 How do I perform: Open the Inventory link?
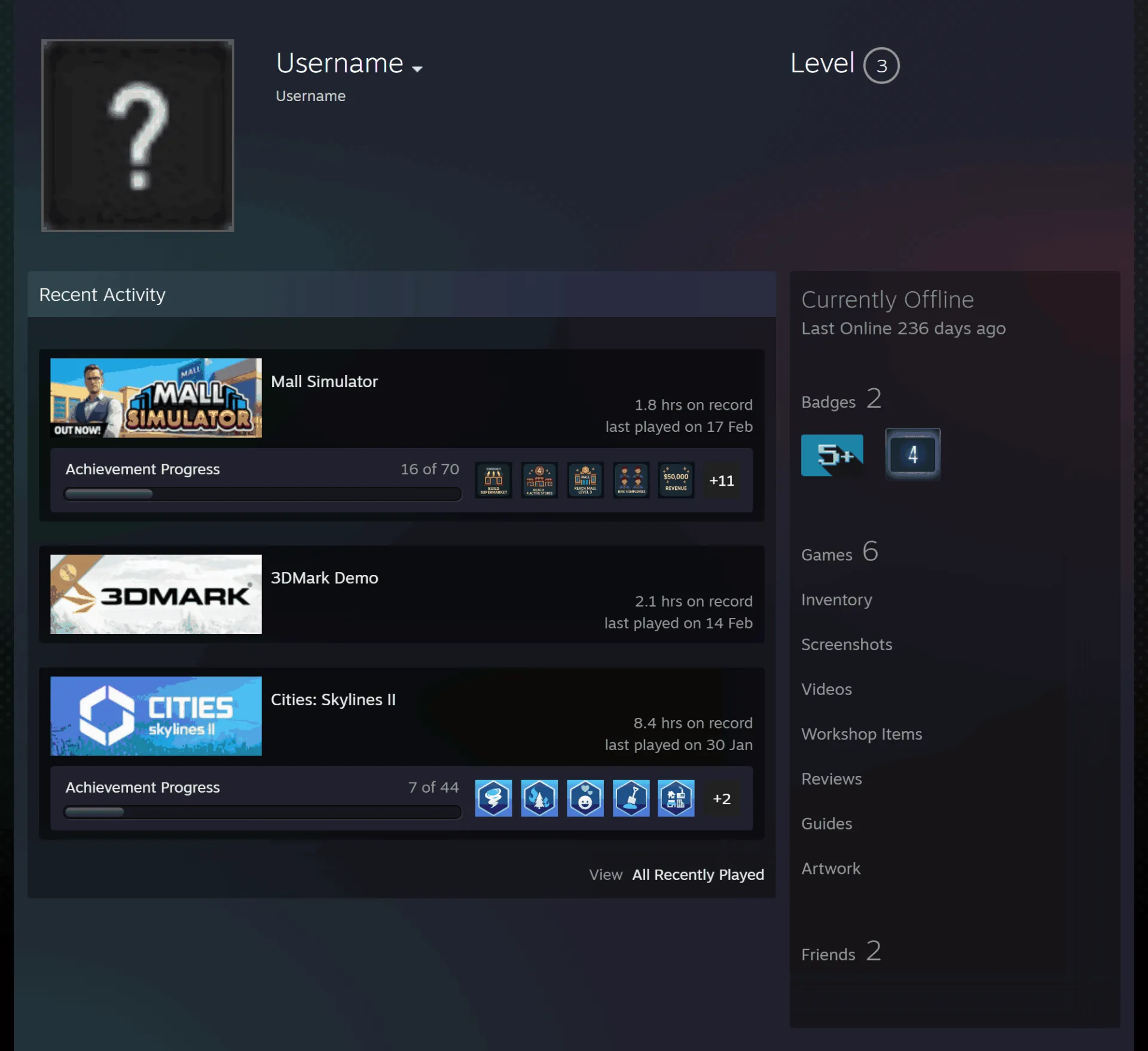(x=836, y=599)
